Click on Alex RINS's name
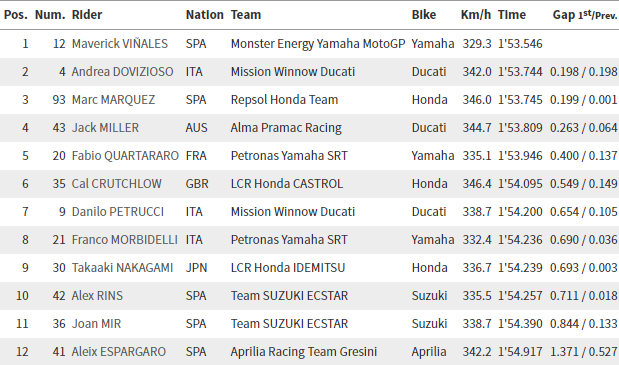619x365 pixels. [x=97, y=296]
